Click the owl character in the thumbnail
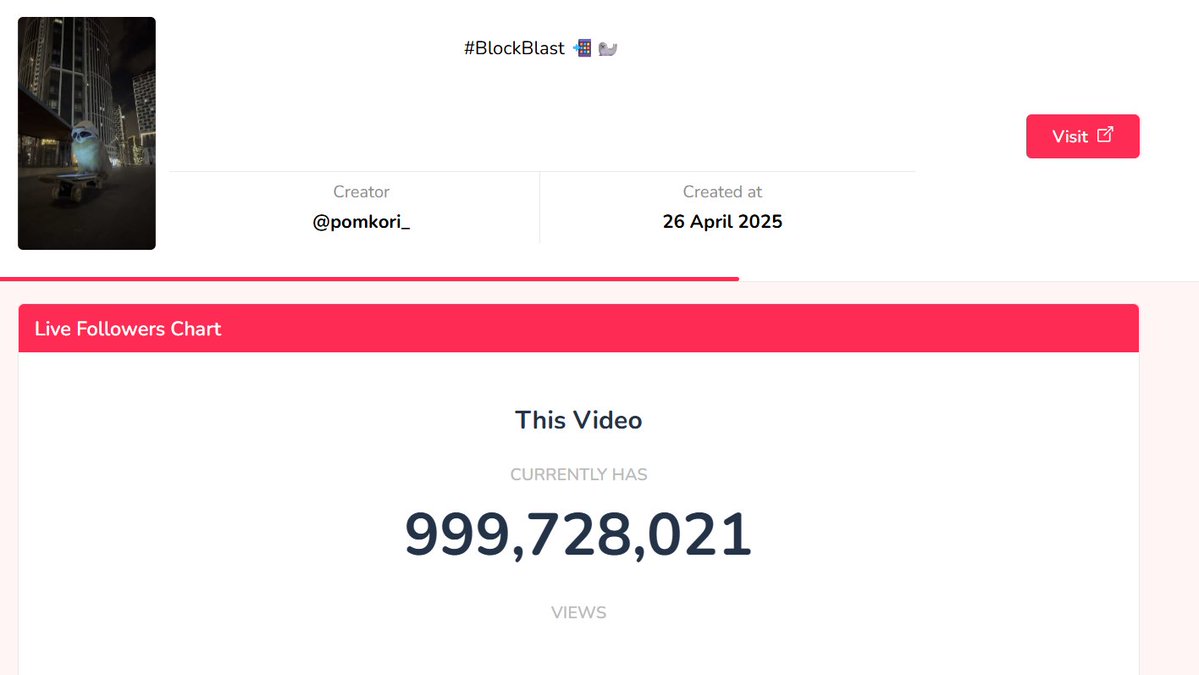The image size is (1199, 675). (x=88, y=148)
